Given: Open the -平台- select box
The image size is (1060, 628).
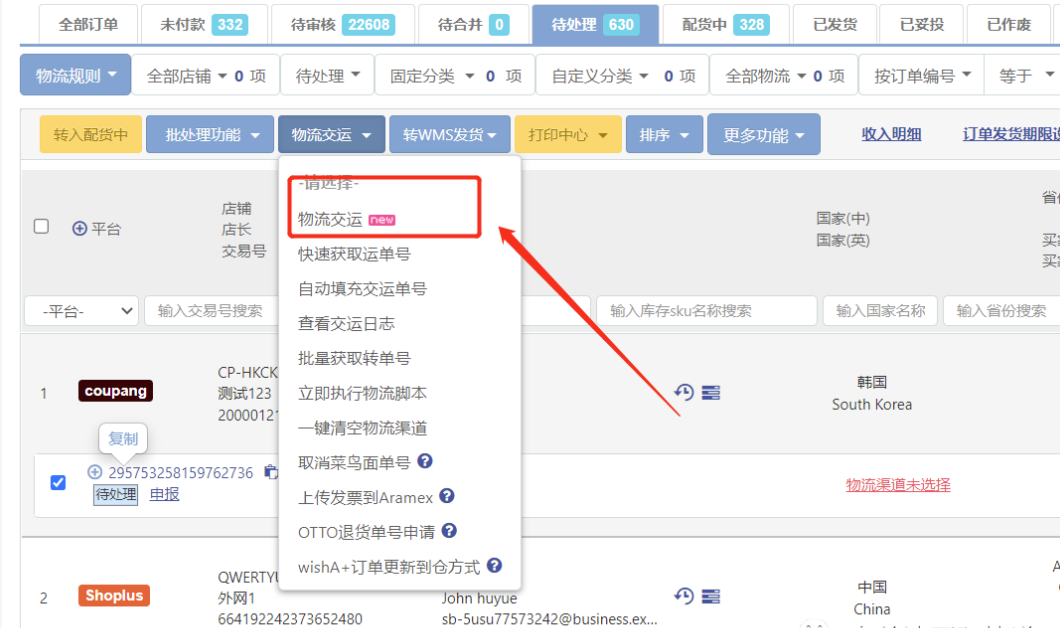Looking at the screenshot, I should [82, 311].
